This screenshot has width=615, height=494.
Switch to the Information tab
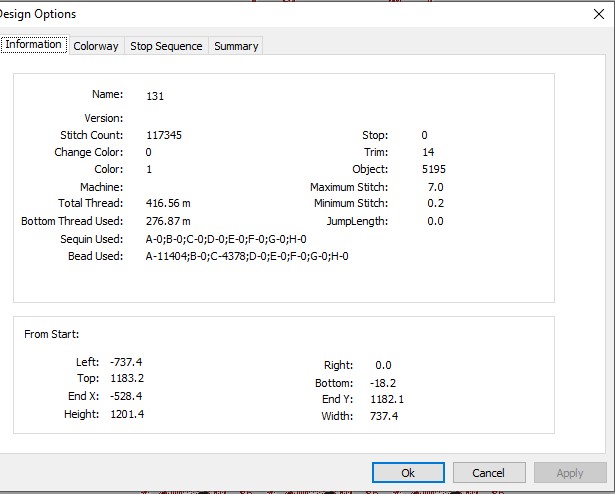pyautogui.click(x=34, y=44)
